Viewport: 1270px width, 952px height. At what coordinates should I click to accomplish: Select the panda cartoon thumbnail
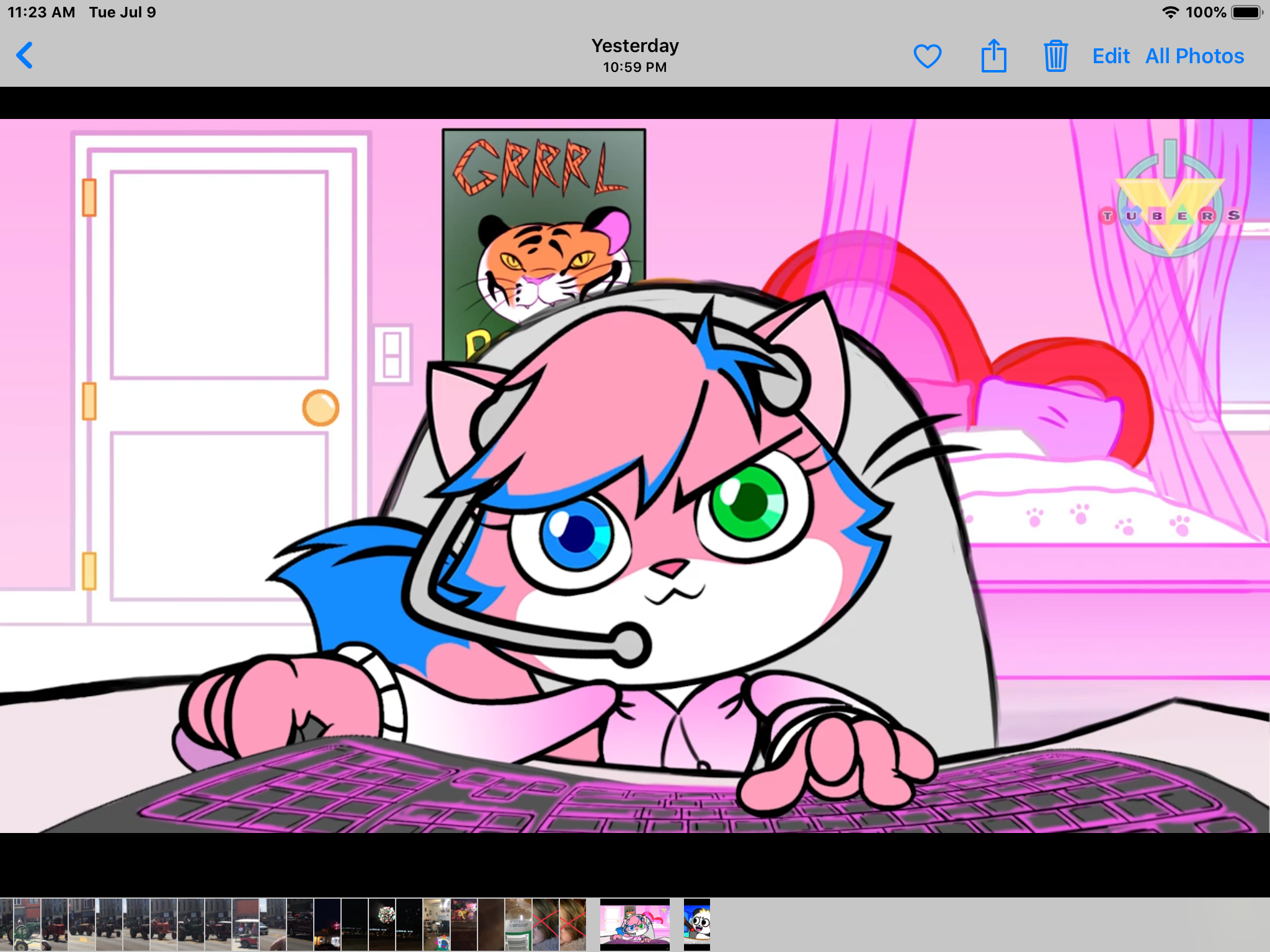pyautogui.click(x=697, y=925)
